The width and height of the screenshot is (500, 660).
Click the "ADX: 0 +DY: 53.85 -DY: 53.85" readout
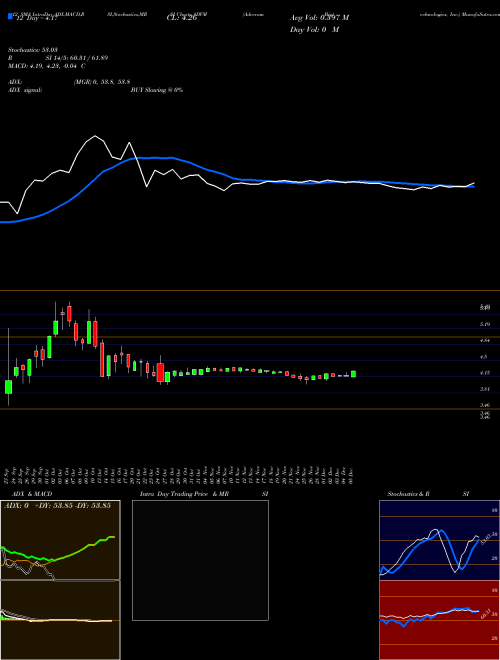click(57, 506)
